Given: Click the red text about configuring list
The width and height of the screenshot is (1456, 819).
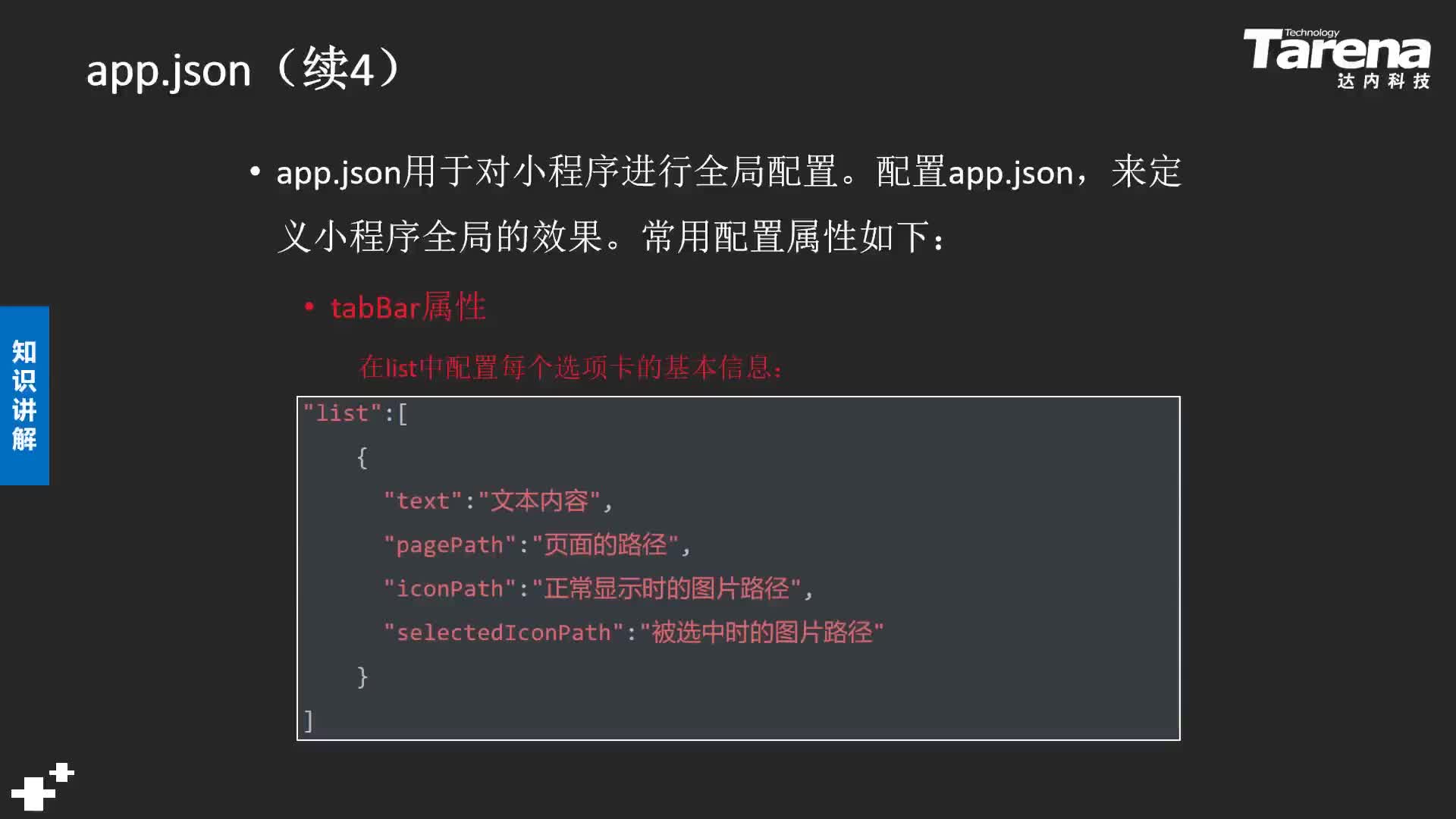Looking at the screenshot, I should 570,368.
